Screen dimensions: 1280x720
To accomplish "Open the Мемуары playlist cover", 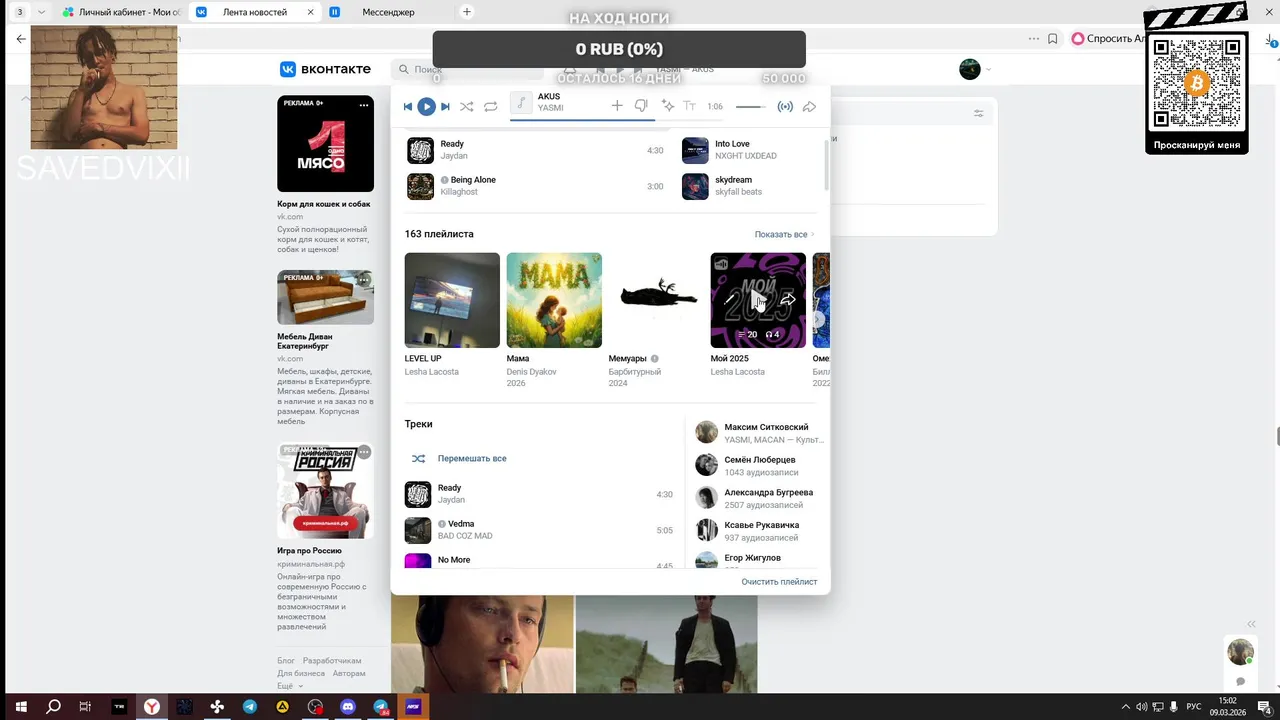I will pyautogui.click(x=656, y=300).
